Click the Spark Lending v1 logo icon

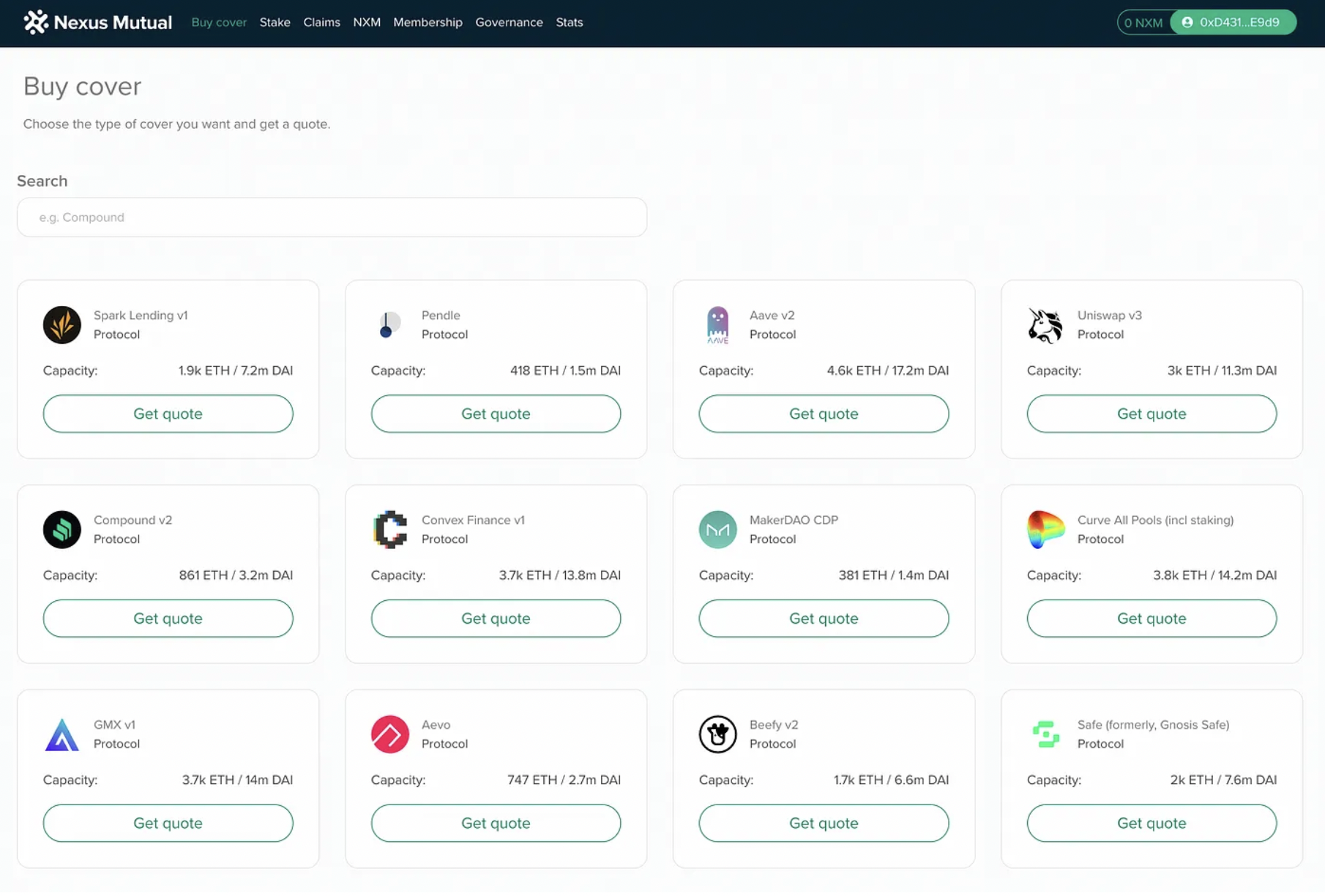coord(62,325)
